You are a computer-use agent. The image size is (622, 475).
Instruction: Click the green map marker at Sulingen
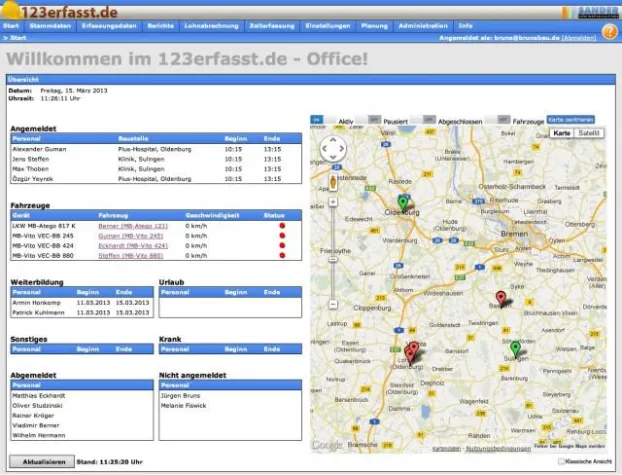(x=515, y=348)
